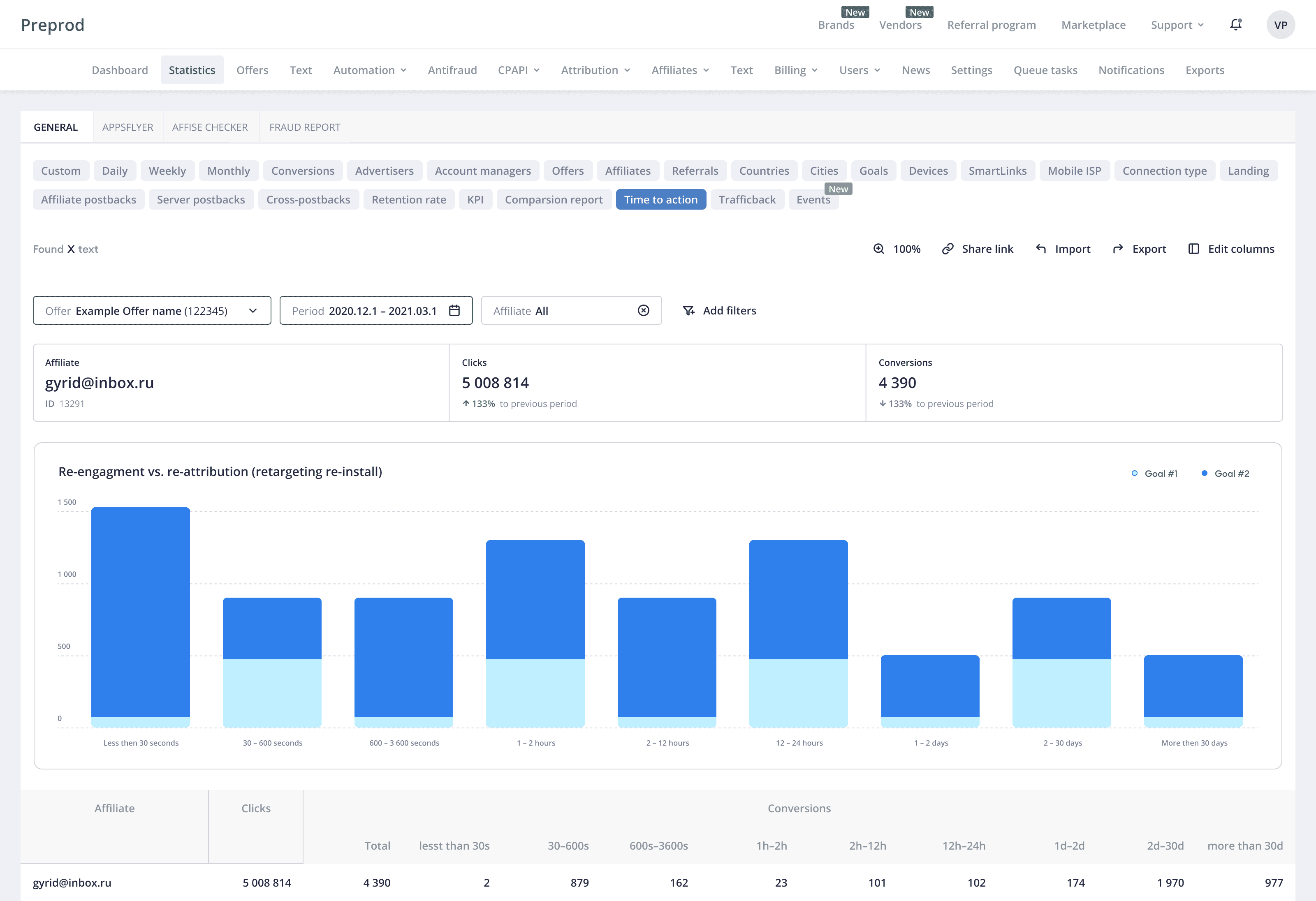Click the Add filters funnel icon
This screenshot has height=901, width=1316.
pyautogui.click(x=688, y=311)
